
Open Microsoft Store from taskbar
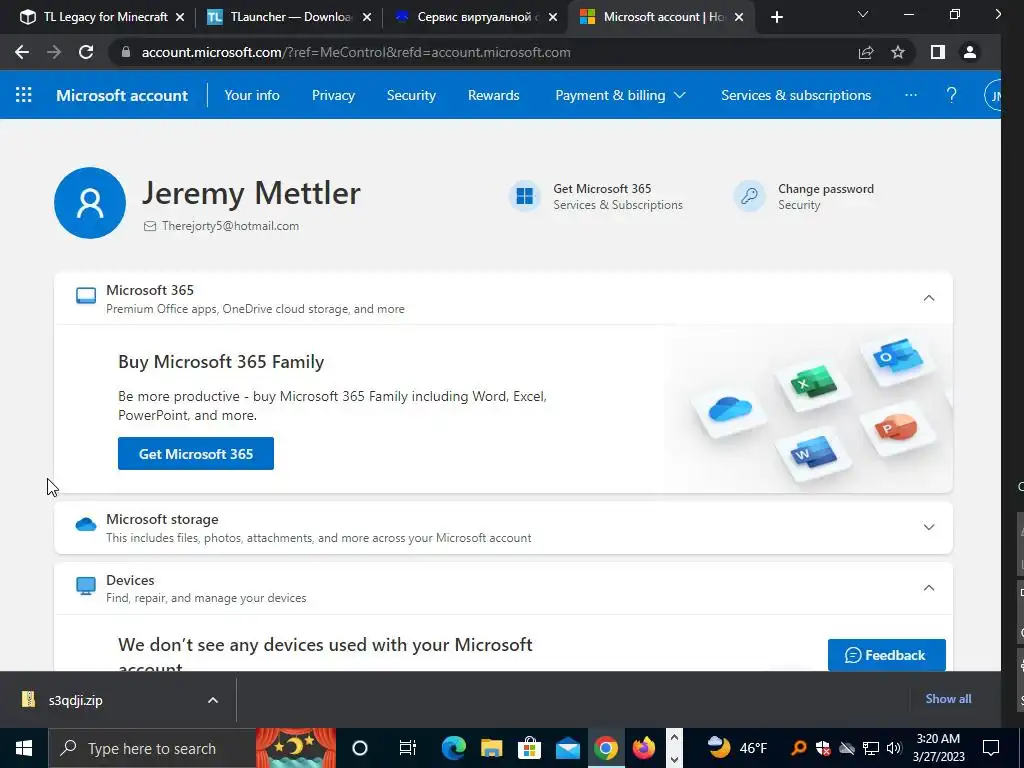pos(530,748)
